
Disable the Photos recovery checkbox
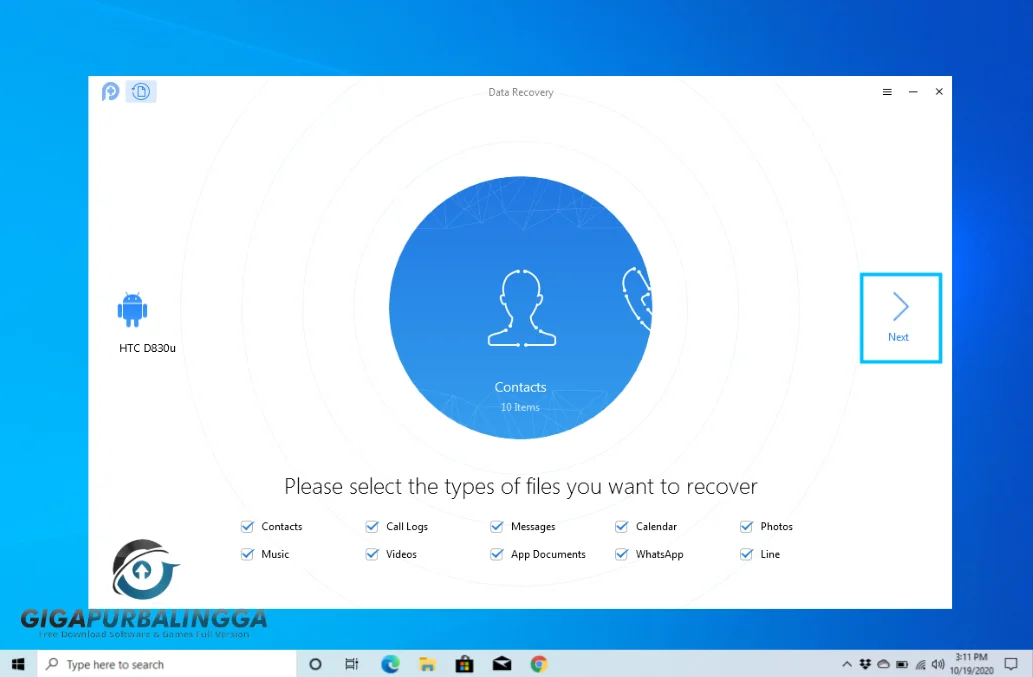pyautogui.click(x=746, y=526)
